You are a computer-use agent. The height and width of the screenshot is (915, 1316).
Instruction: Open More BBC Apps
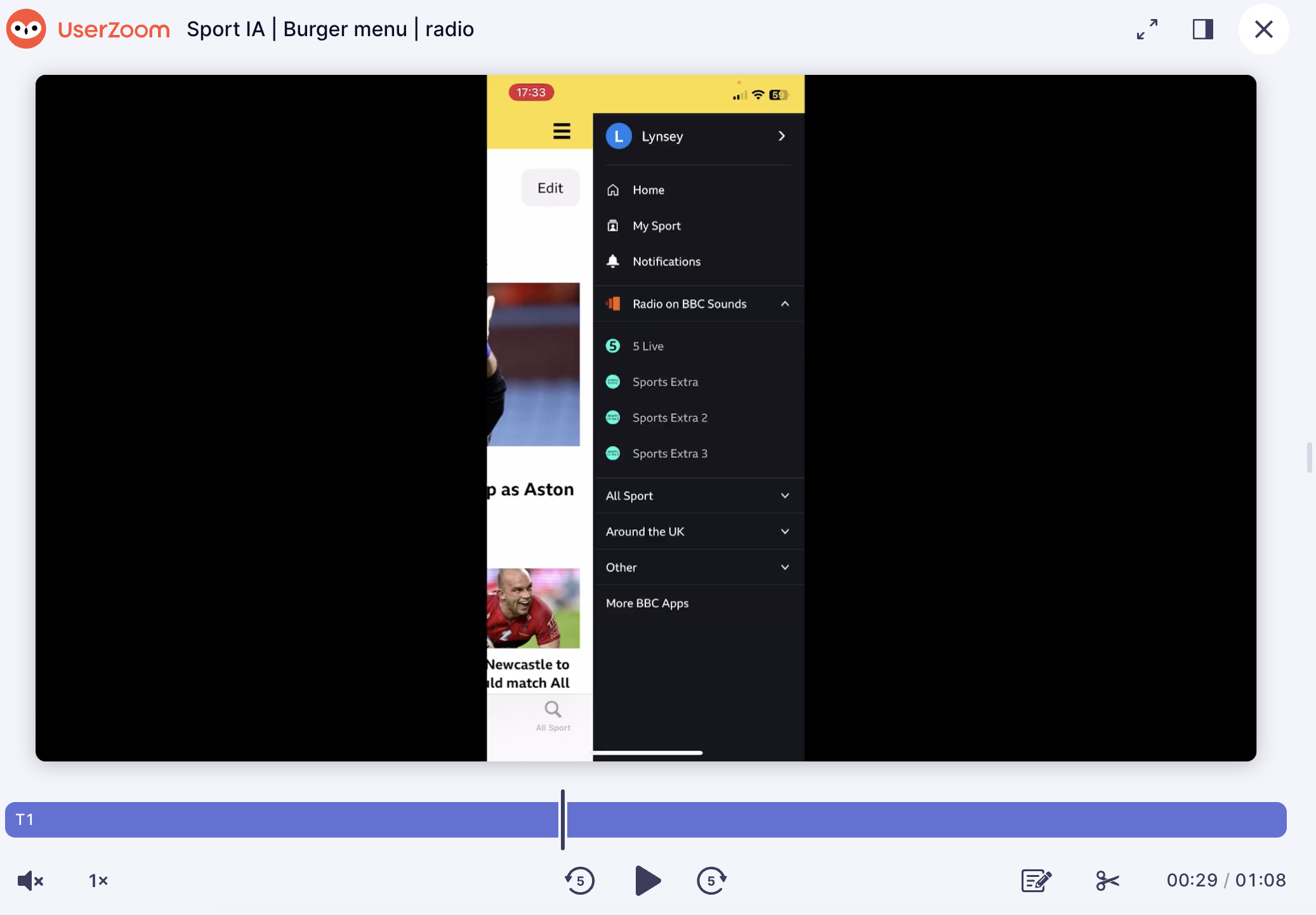click(647, 603)
